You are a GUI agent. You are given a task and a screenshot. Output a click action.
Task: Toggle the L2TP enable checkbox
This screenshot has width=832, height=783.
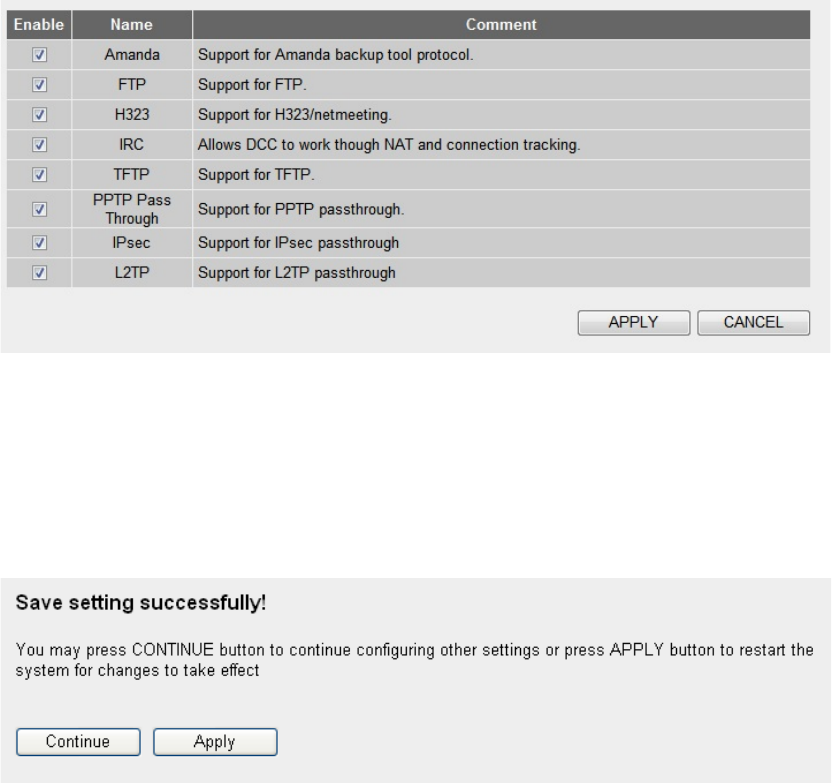[39, 273]
